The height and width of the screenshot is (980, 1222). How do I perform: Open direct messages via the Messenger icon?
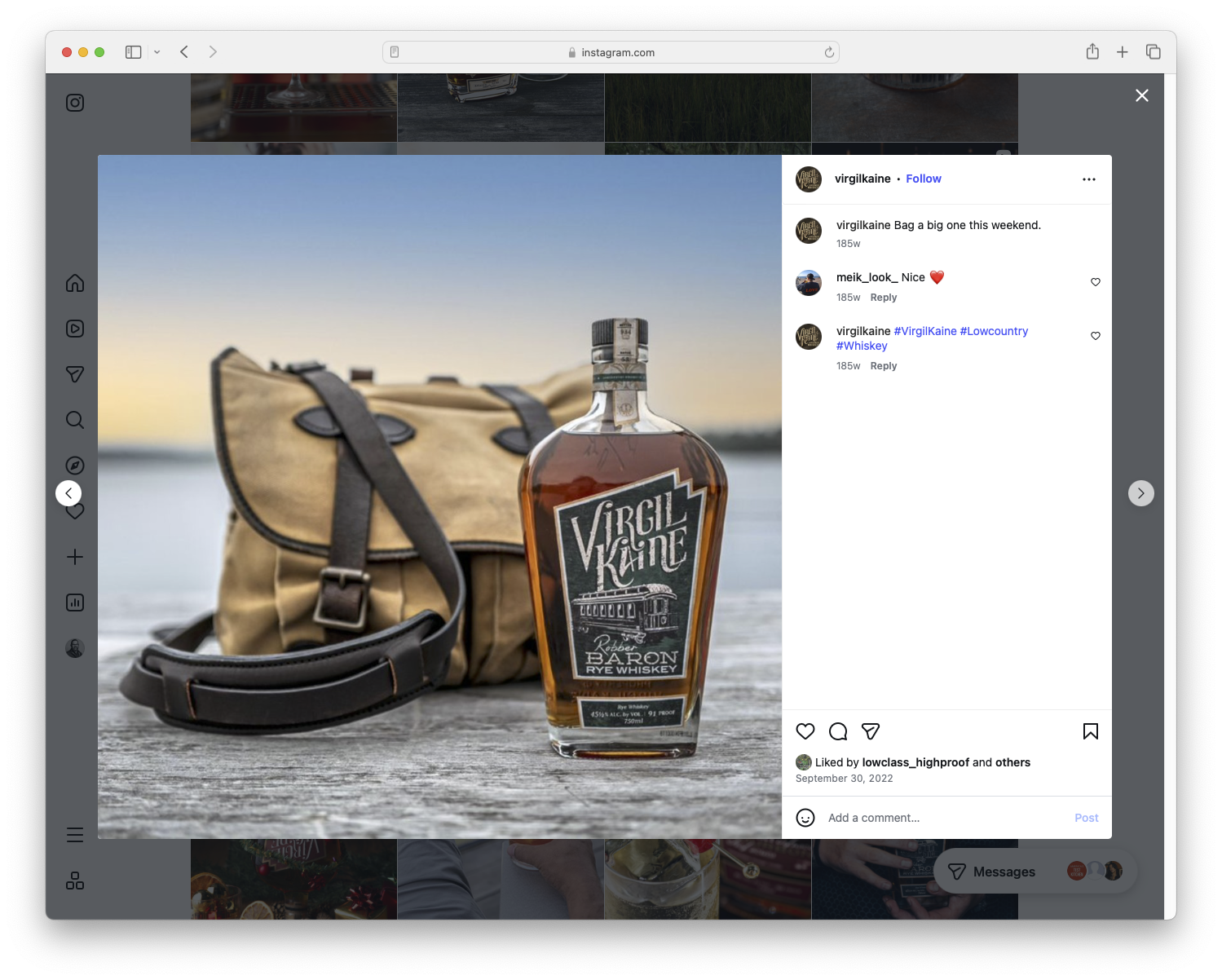(74, 374)
